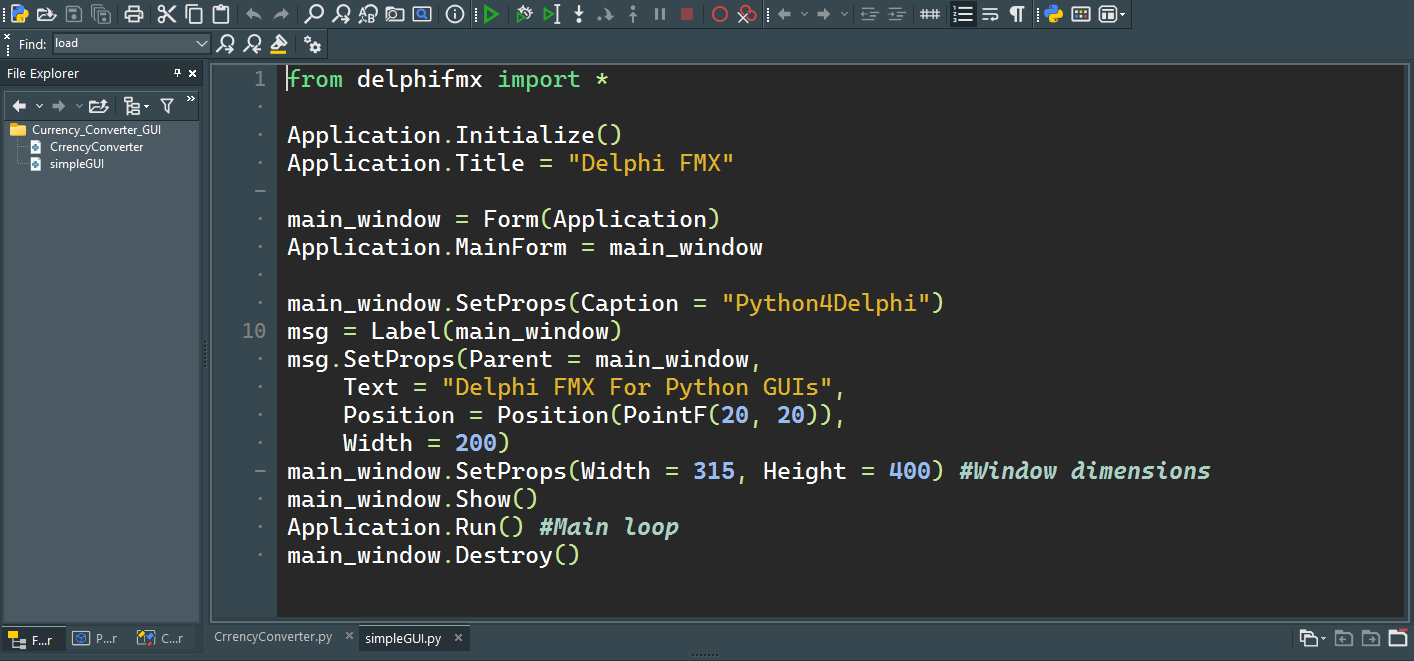Pause script execution
Image resolution: width=1414 pixels, height=661 pixels.
[x=660, y=14]
